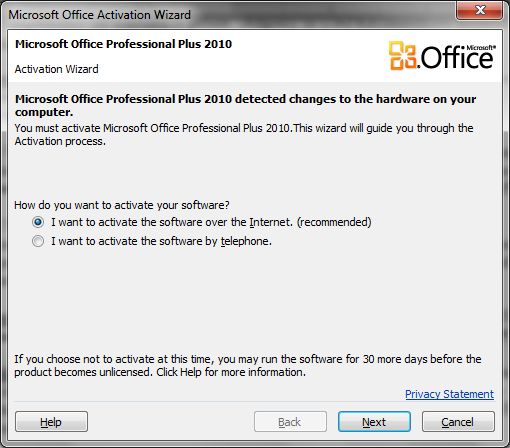
Task: Click the bold 'detected changes to the hardware' message
Action: 246,105
